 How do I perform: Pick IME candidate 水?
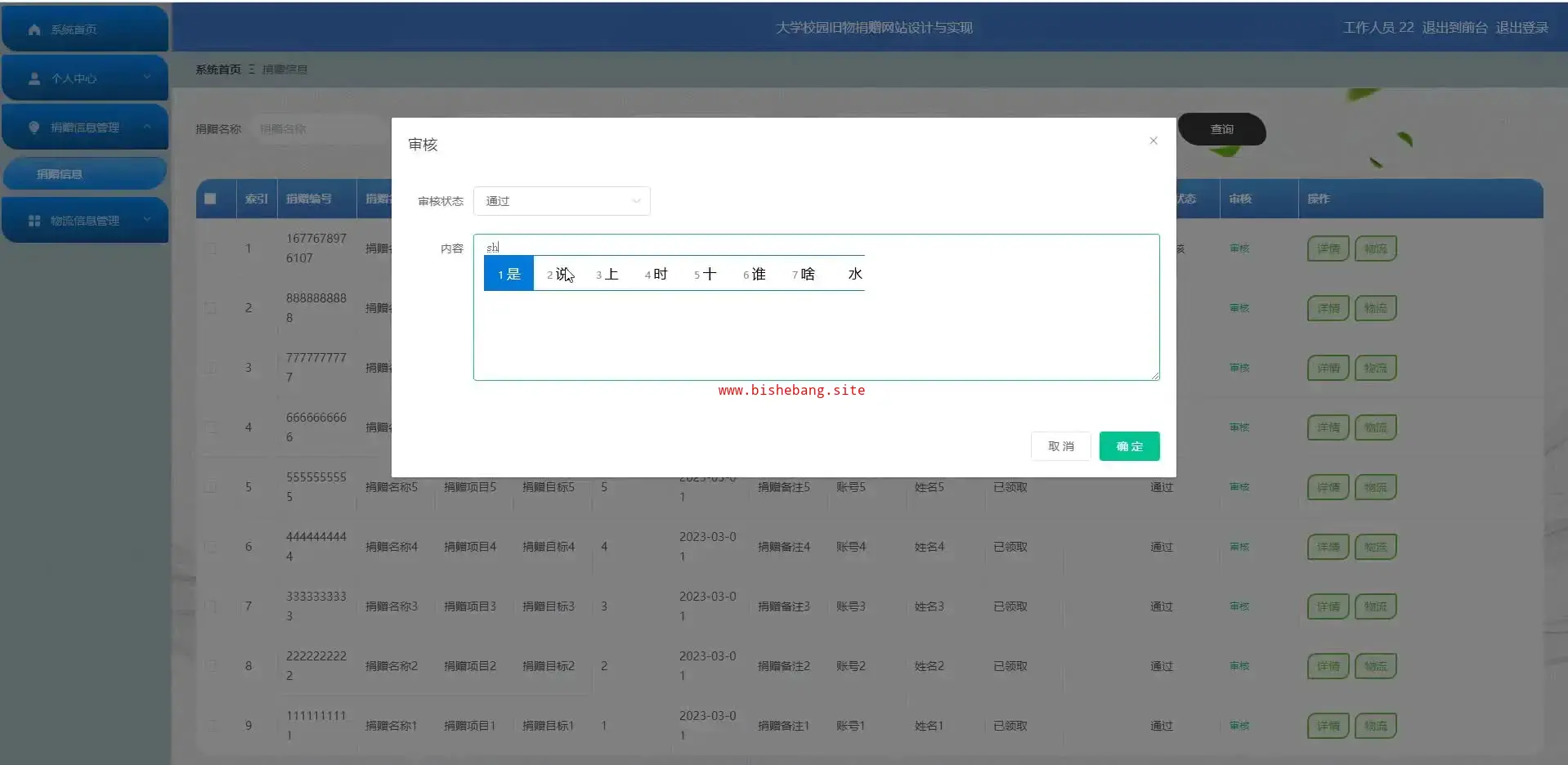[x=854, y=274]
